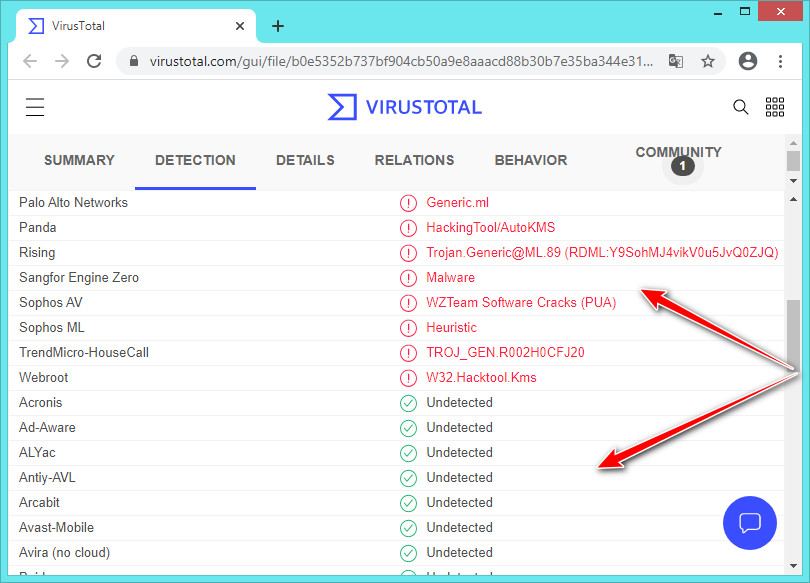The width and height of the screenshot is (810, 583).
Task: Open the search magnifier icon
Action: pos(740,107)
